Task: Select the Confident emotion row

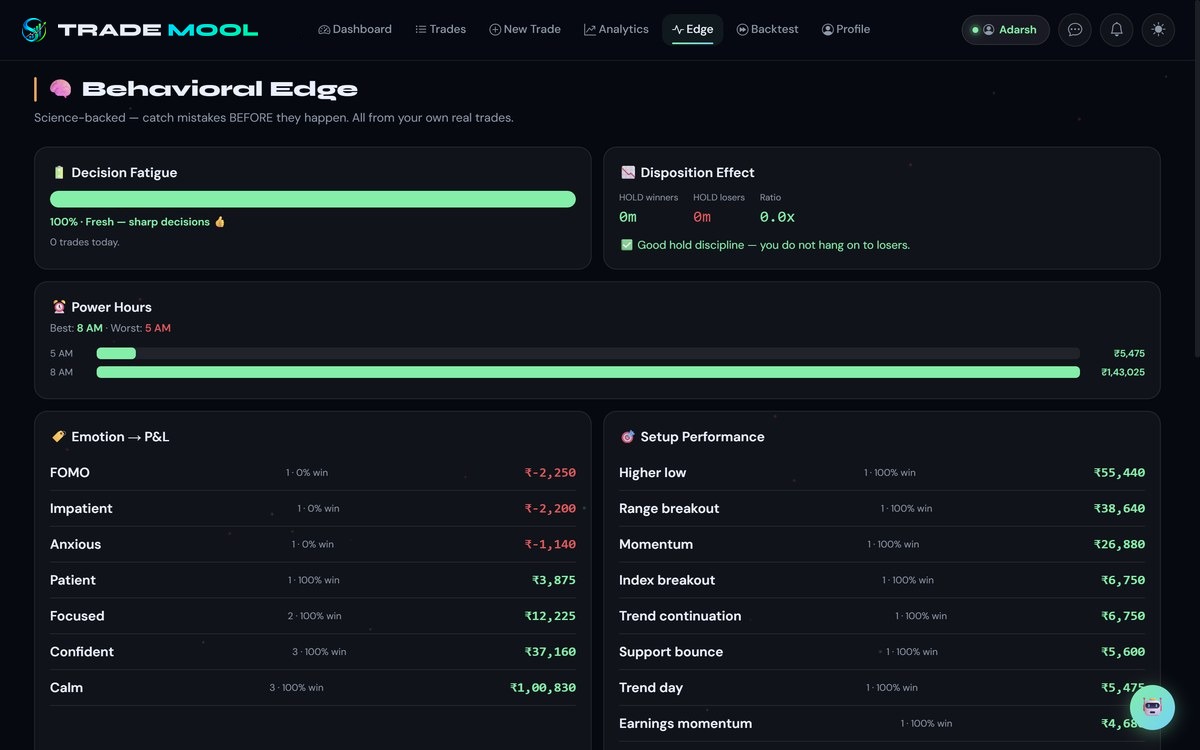Action: click(x=313, y=652)
